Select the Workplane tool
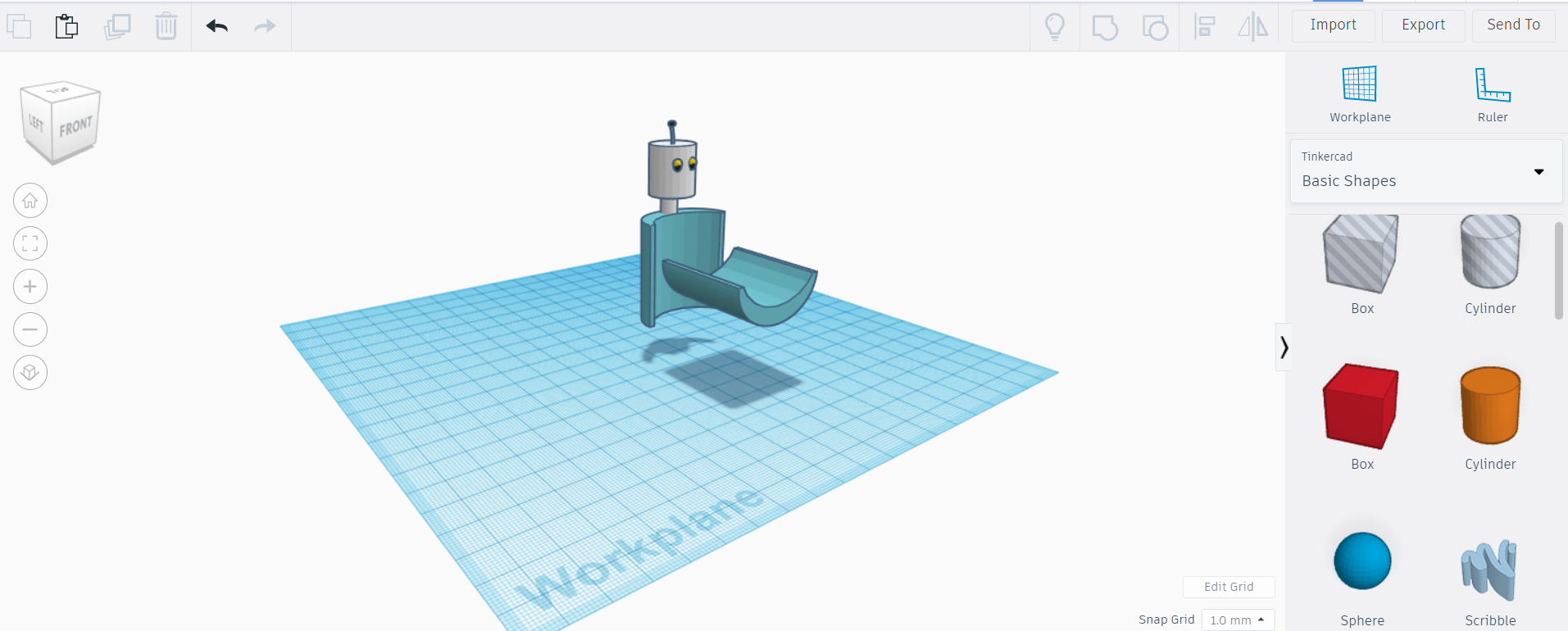 pos(1360,94)
